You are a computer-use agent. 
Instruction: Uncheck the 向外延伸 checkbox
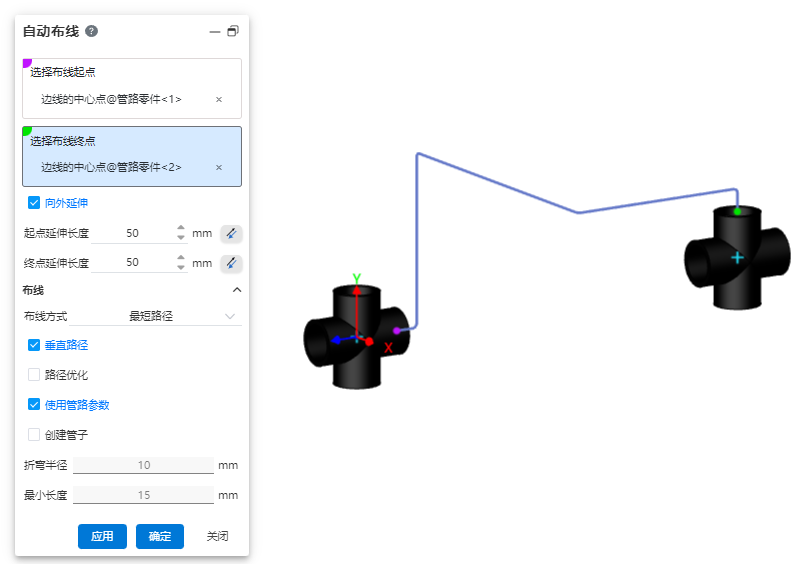tap(34, 203)
